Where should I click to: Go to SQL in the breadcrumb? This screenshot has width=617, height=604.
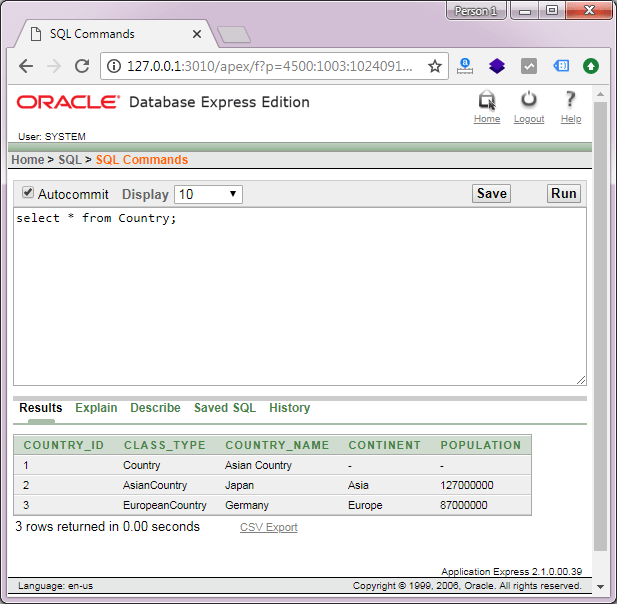coord(70,160)
